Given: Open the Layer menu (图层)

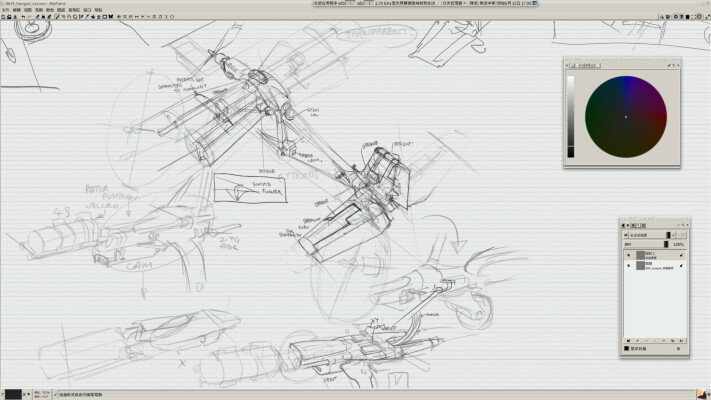Looking at the screenshot, I should (x=61, y=10).
